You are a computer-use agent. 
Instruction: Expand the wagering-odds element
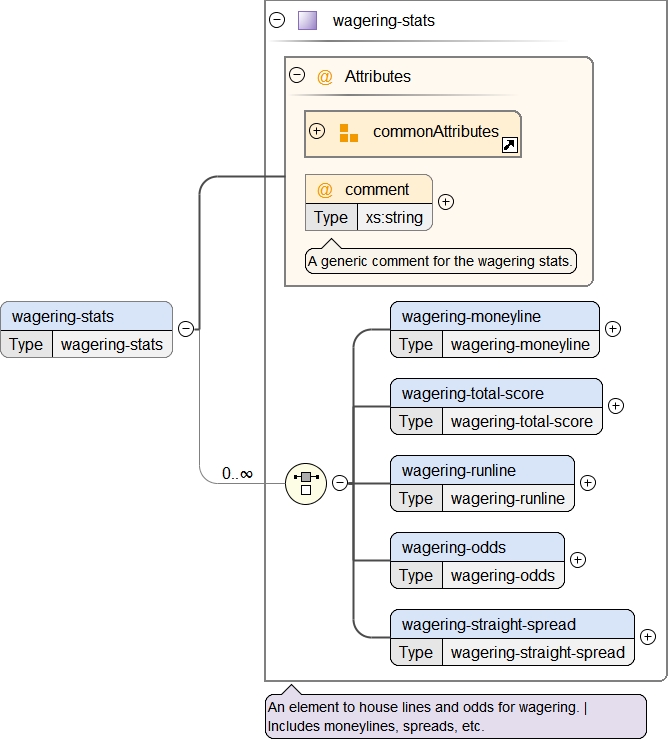pyautogui.click(x=578, y=560)
